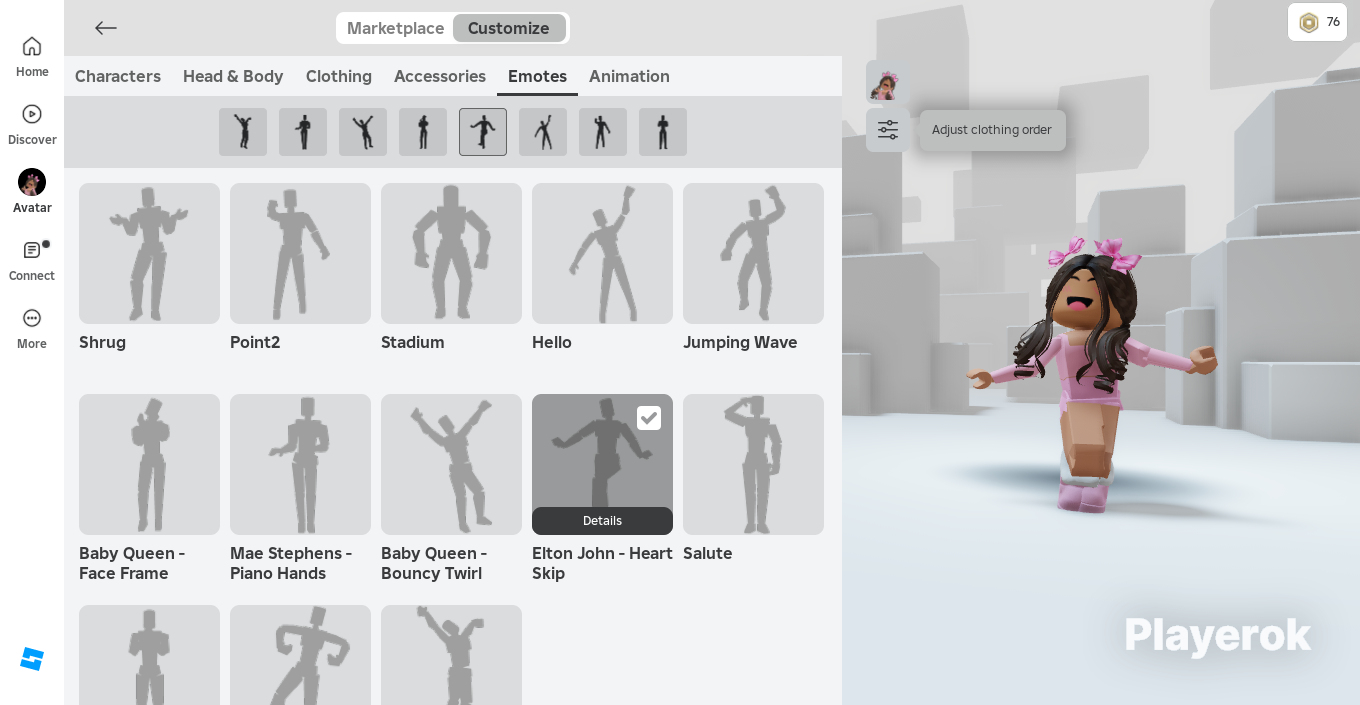Click the 3D avatar preview character
The width and height of the screenshot is (1360, 705).
point(1090,375)
